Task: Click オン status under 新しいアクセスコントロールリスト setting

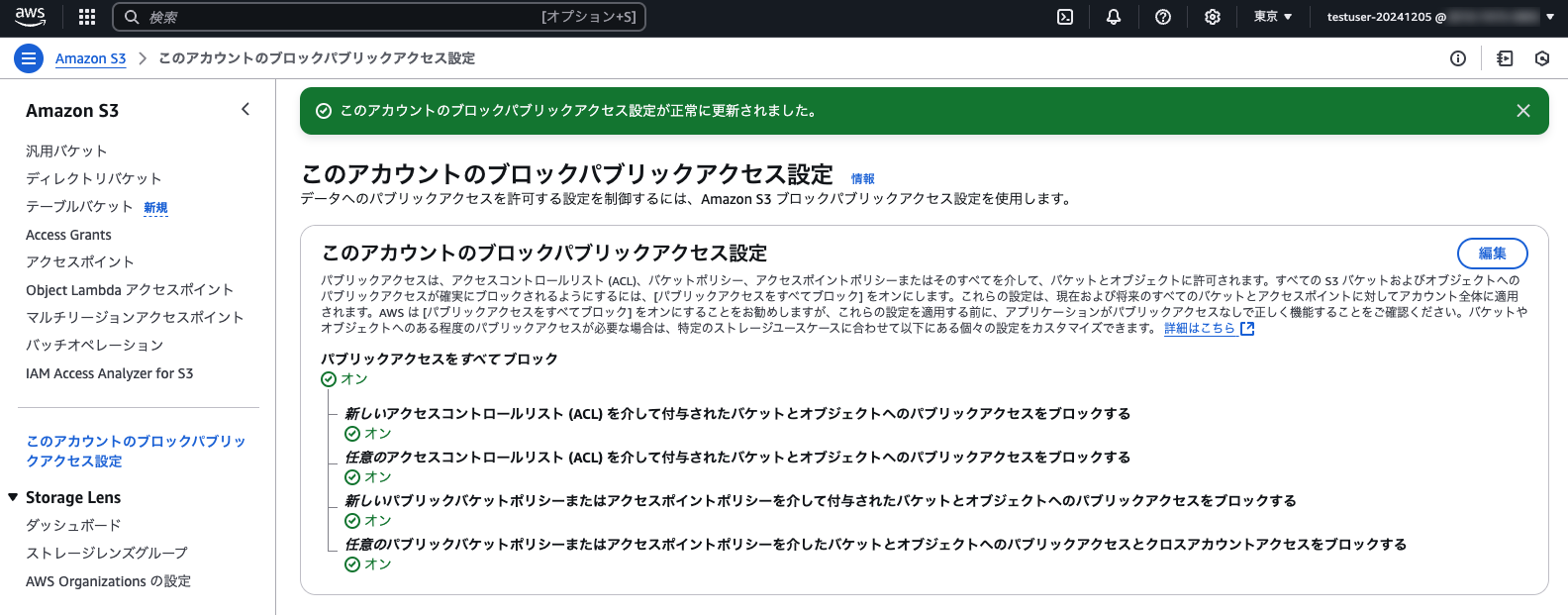Action: pyautogui.click(x=368, y=434)
